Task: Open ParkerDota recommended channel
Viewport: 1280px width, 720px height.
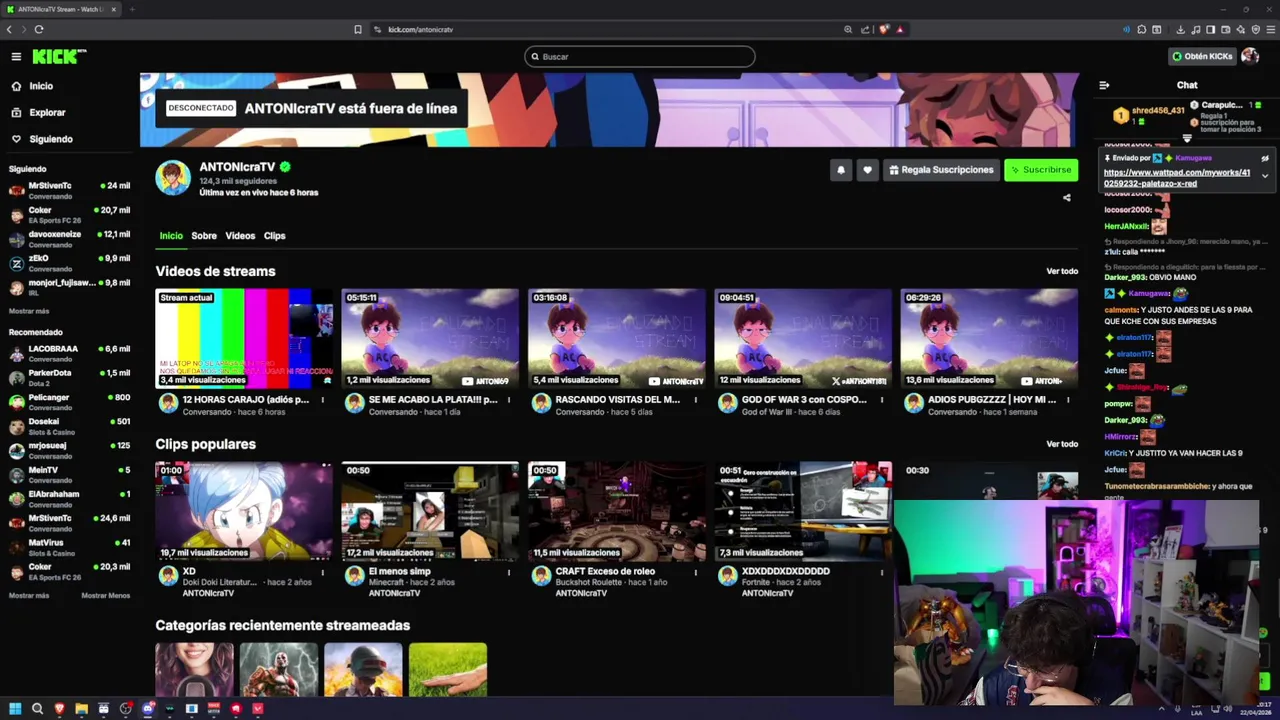Action: (69, 377)
